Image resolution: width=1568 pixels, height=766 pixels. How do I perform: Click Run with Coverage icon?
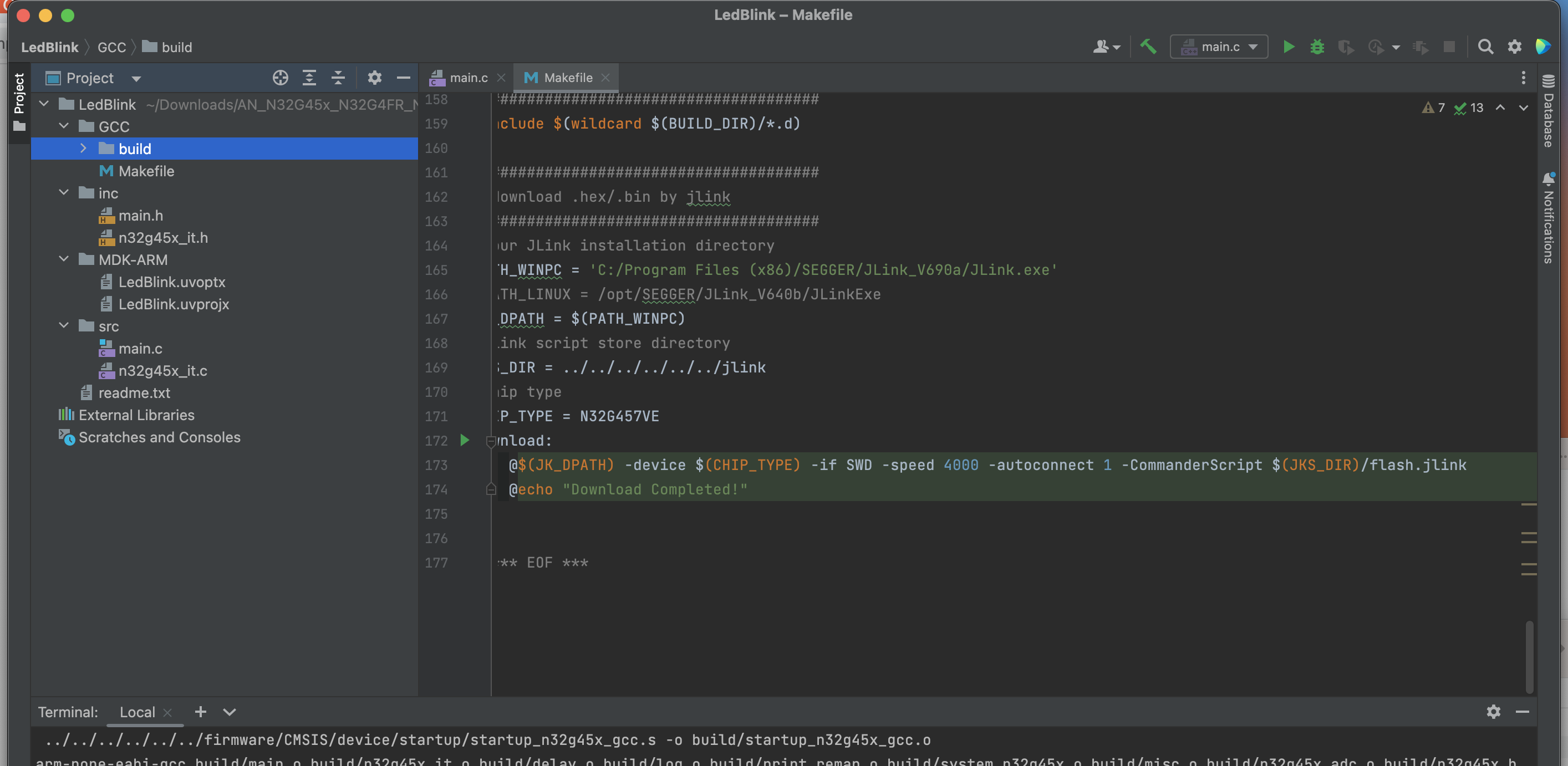click(1346, 47)
